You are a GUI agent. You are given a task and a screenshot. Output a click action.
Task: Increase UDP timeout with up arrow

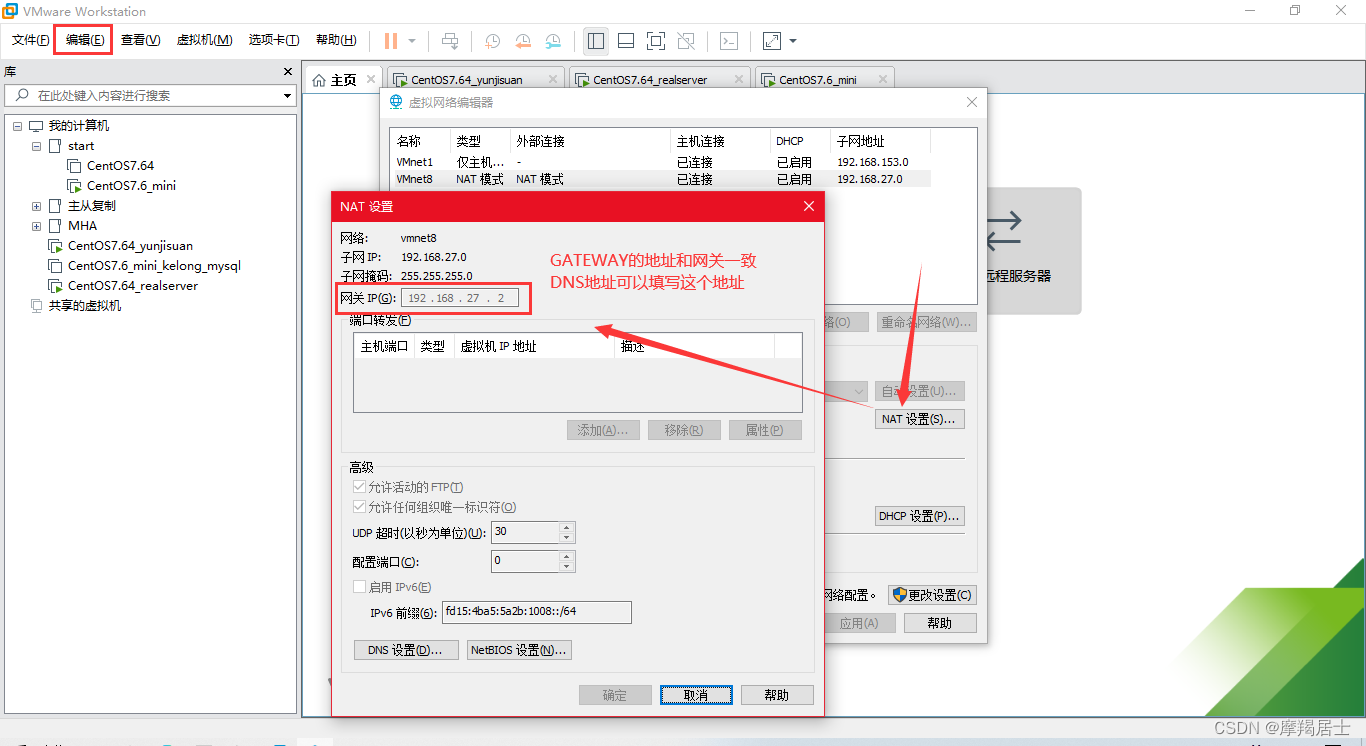point(567,527)
